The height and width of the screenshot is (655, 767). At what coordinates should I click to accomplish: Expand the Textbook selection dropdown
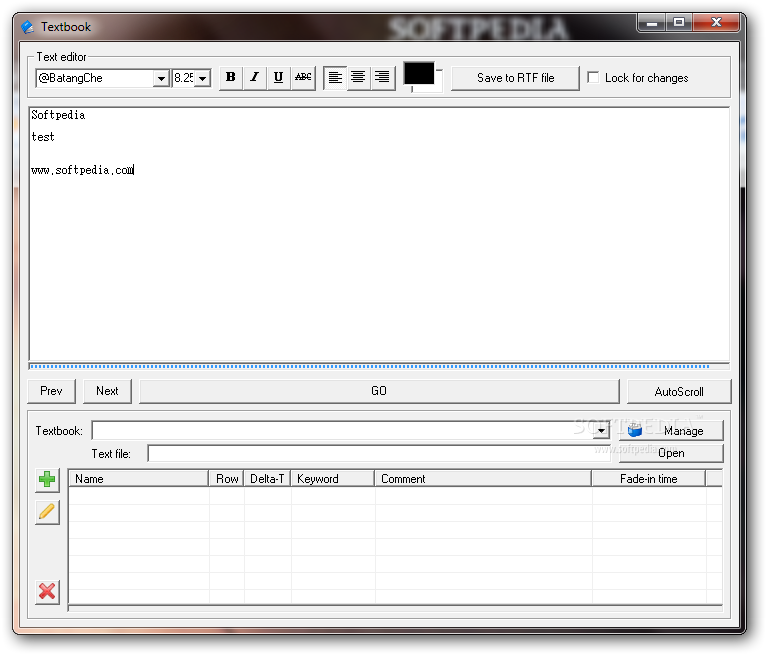click(601, 430)
